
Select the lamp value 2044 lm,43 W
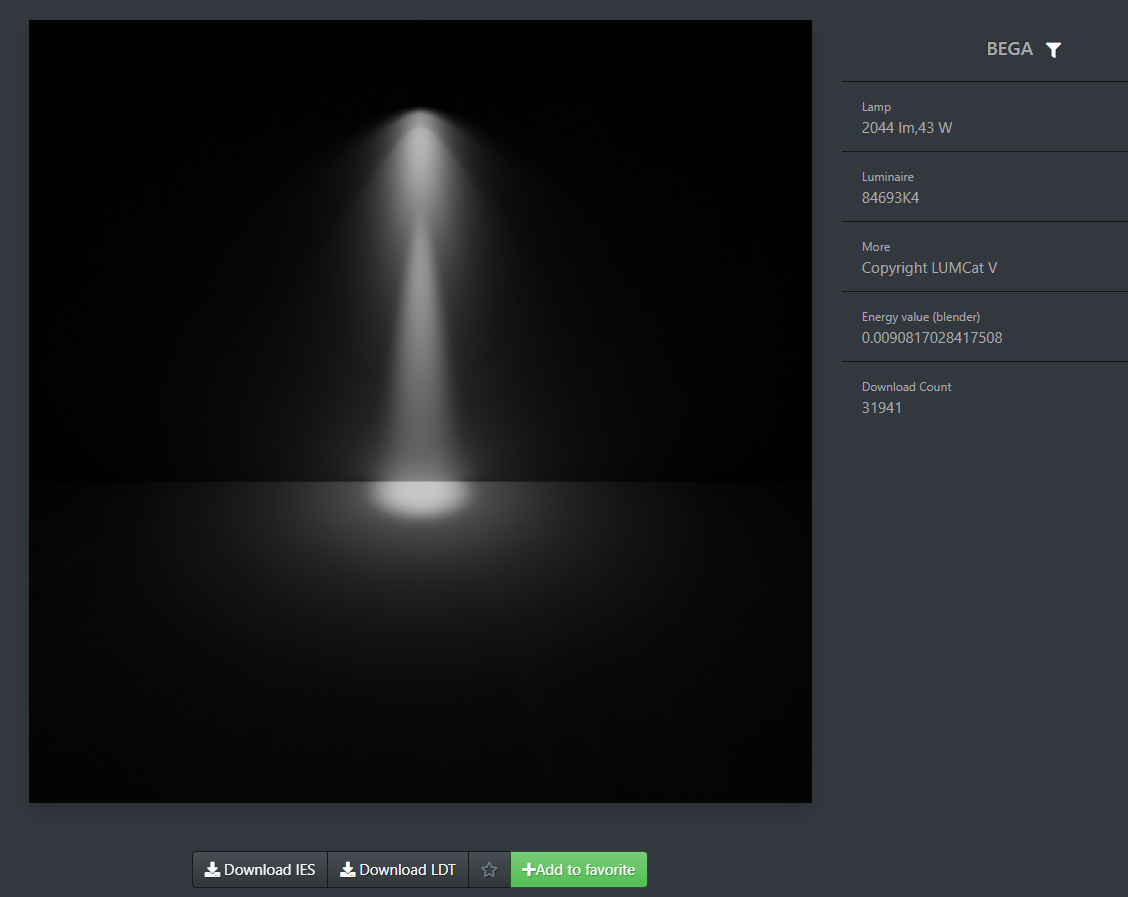pyautogui.click(x=906, y=128)
